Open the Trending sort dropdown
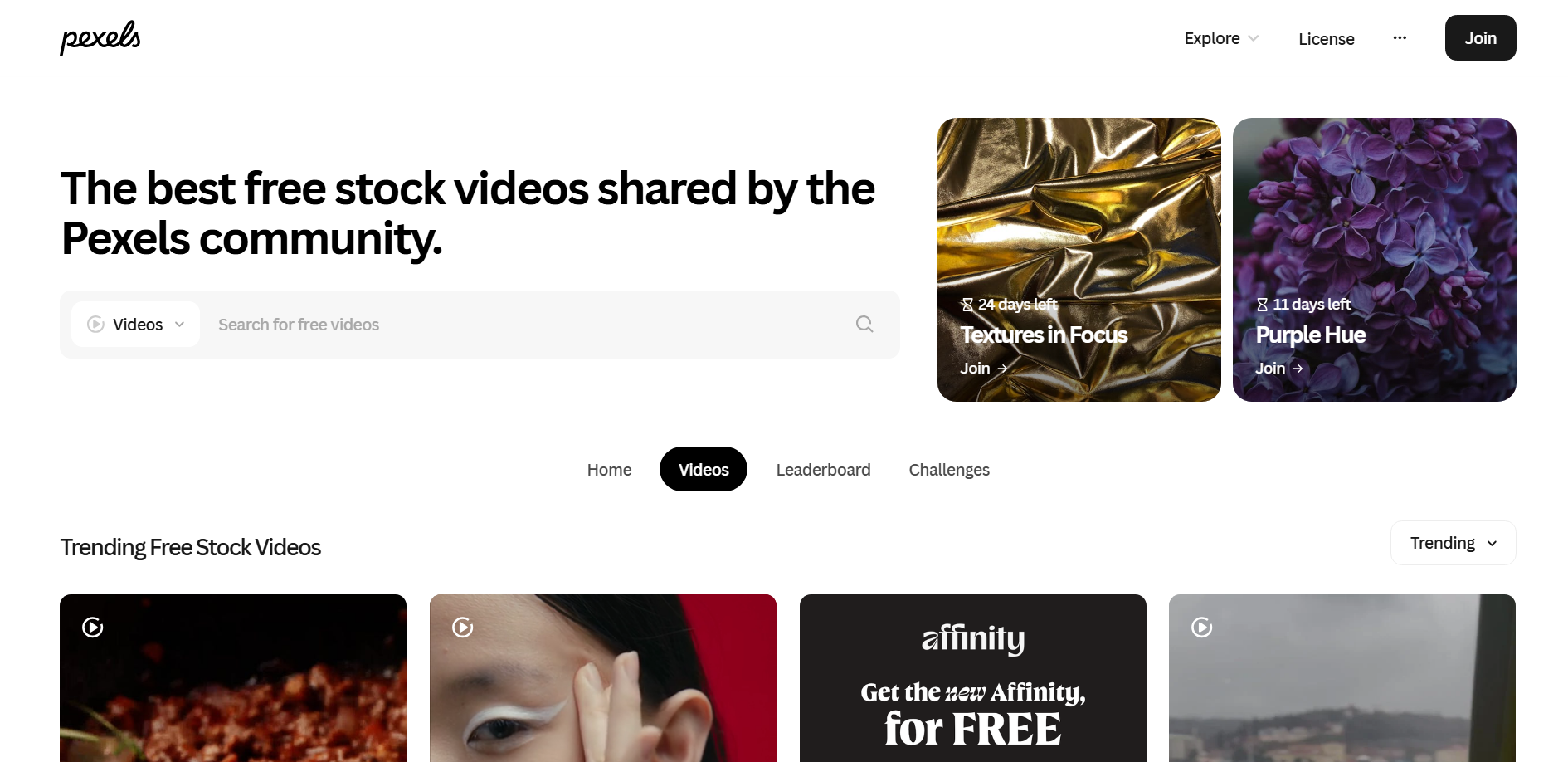 1454,543
